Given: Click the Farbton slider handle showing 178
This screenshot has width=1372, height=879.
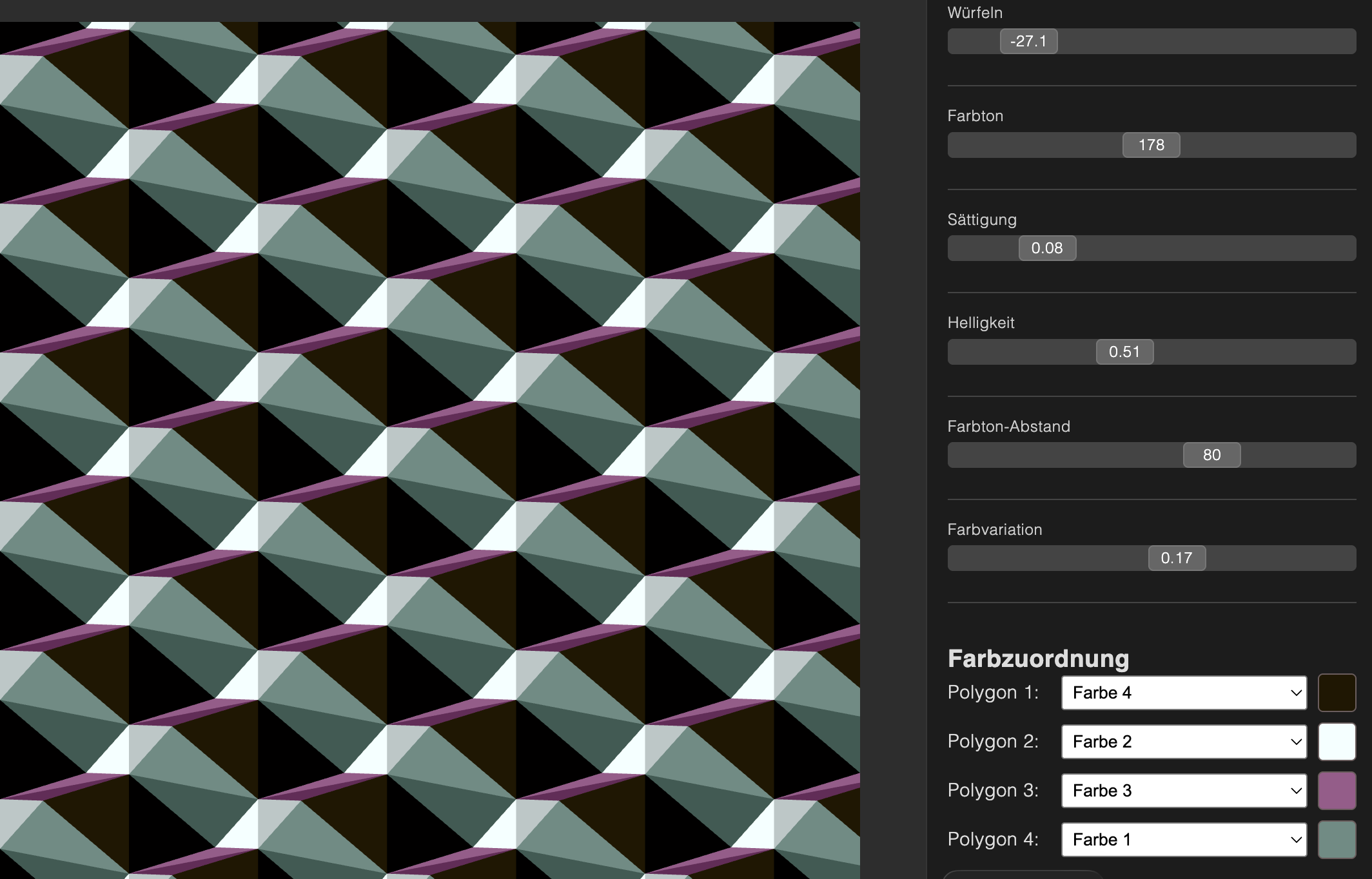Looking at the screenshot, I should [1151, 145].
